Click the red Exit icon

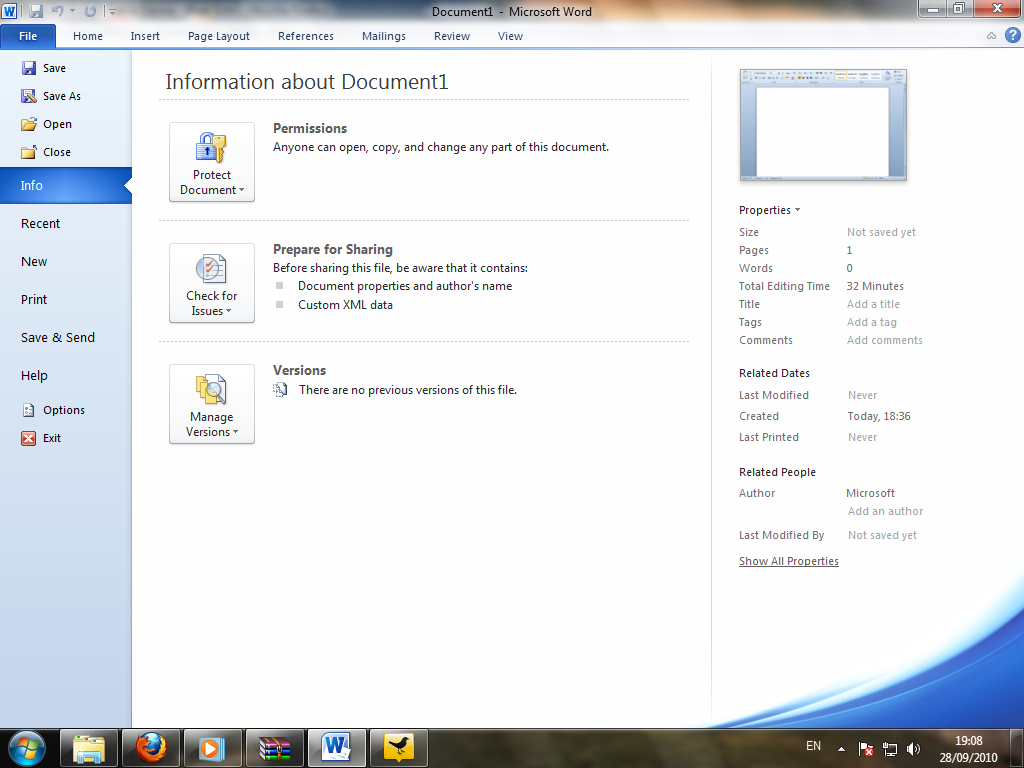click(29, 438)
